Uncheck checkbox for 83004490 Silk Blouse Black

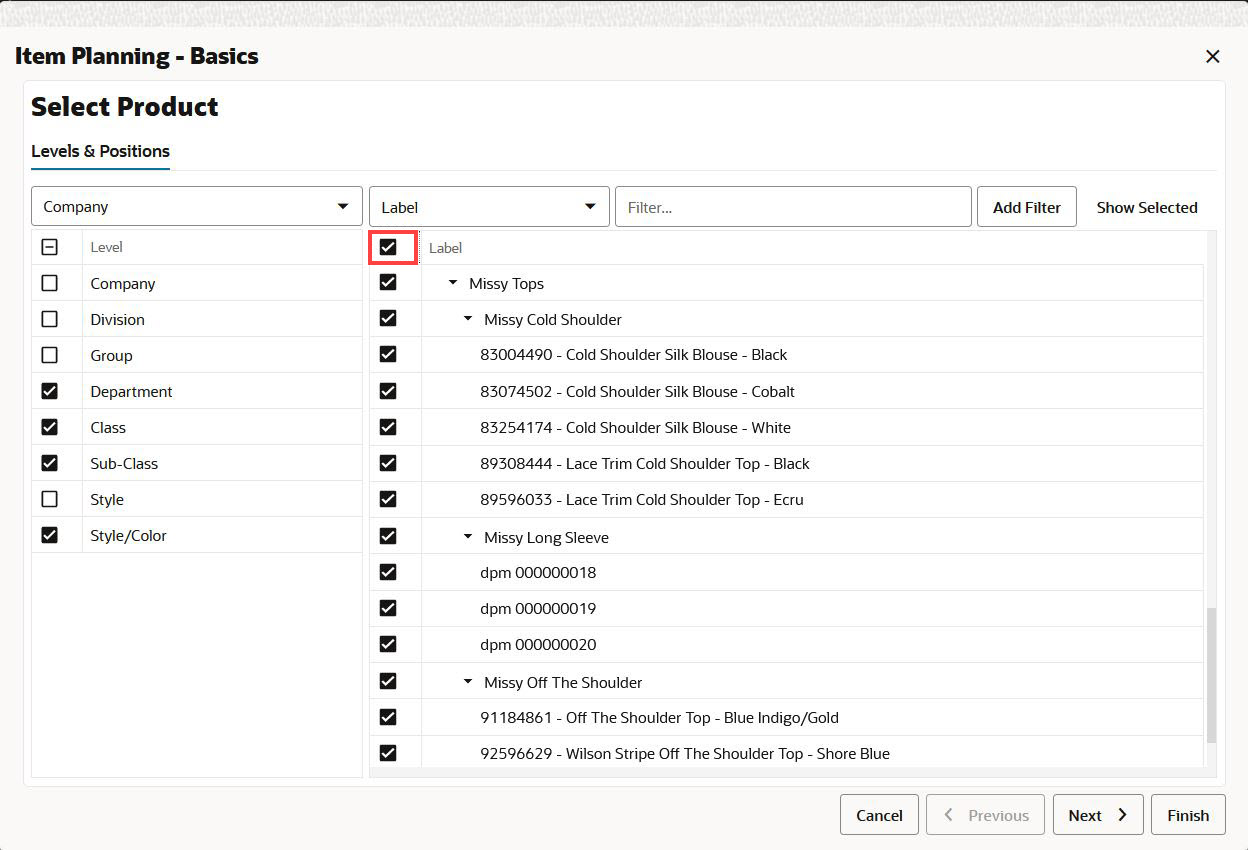(x=388, y=354)
